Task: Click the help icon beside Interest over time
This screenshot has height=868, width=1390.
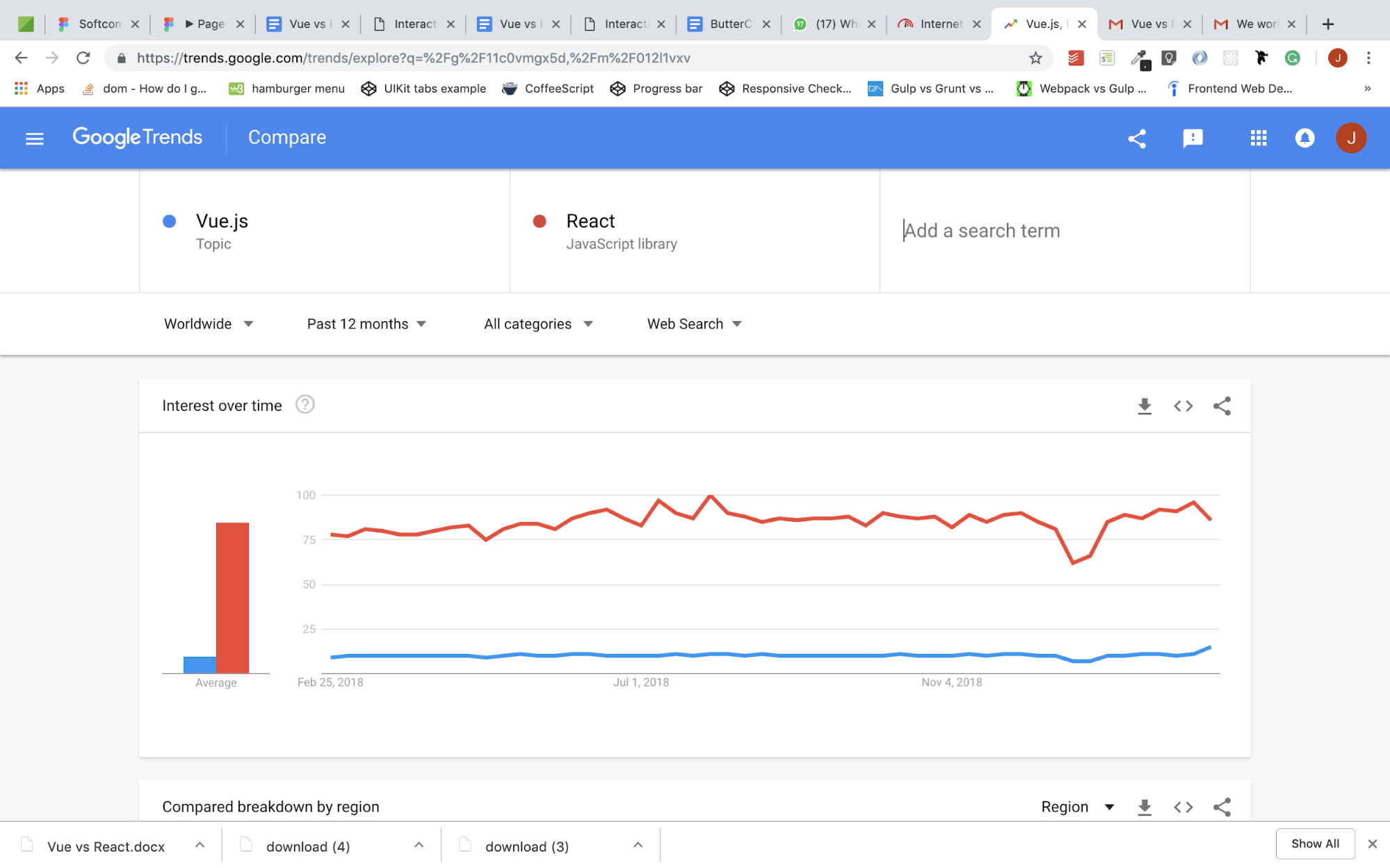Action: pyautogui.click(x=305, y=404)
